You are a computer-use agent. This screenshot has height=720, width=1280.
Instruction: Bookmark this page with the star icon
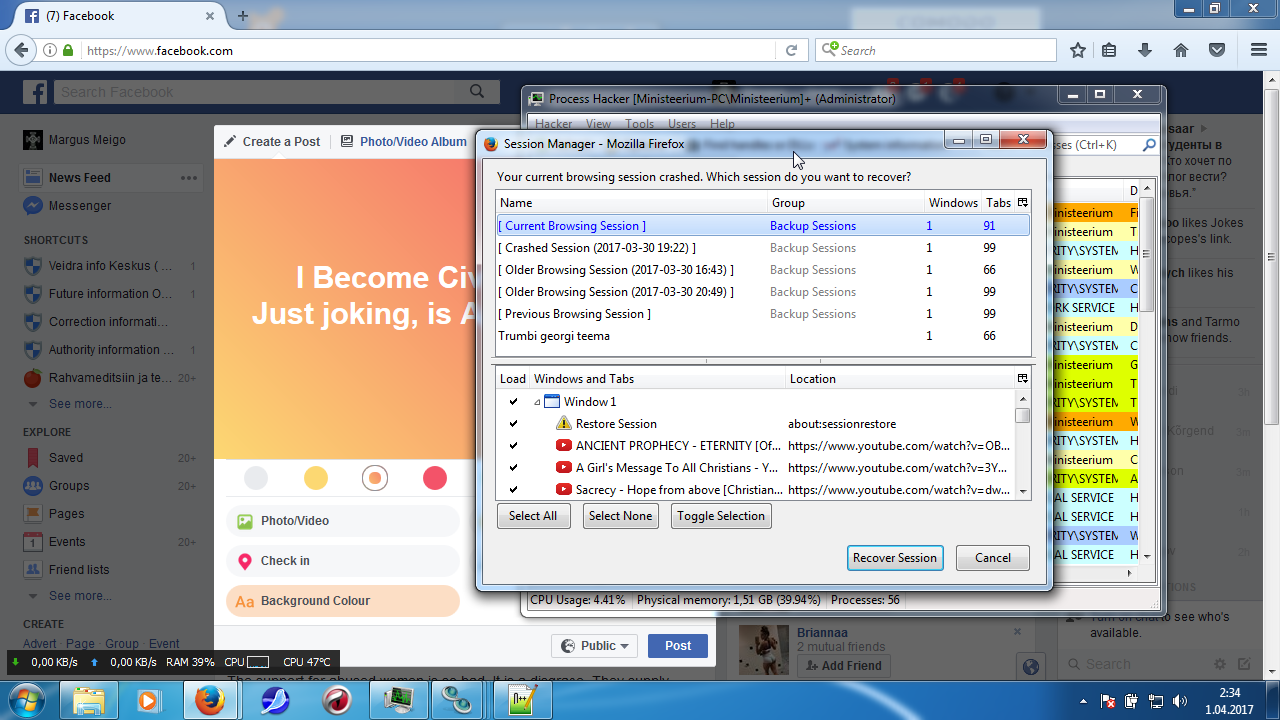click(x=1078, y=50)
